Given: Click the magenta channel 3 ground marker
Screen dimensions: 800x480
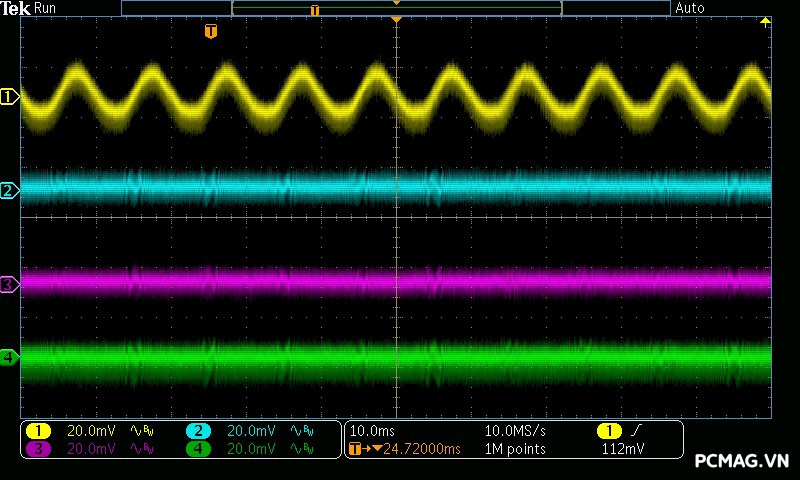Looking at the screenshot, I should (x=9, y=285).
